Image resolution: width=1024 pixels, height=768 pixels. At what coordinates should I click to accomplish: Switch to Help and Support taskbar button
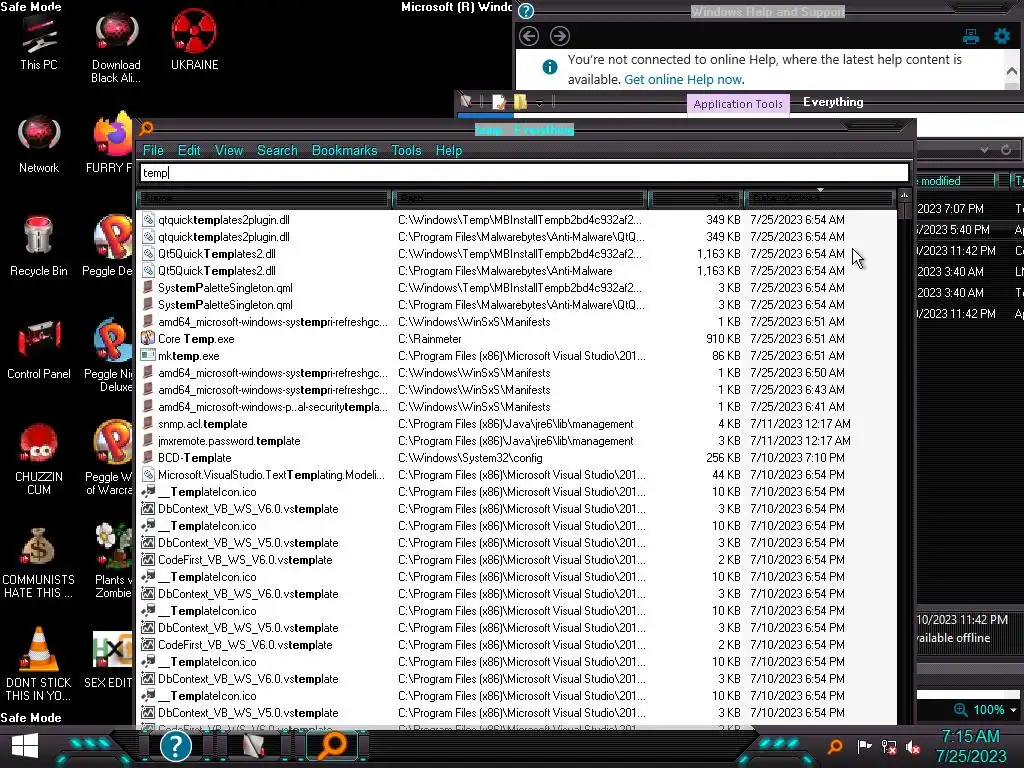click(x=176, y=746)
